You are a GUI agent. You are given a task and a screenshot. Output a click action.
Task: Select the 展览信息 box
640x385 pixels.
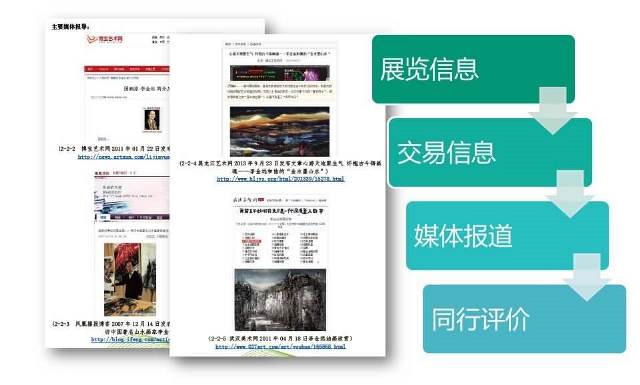point(473,69)
